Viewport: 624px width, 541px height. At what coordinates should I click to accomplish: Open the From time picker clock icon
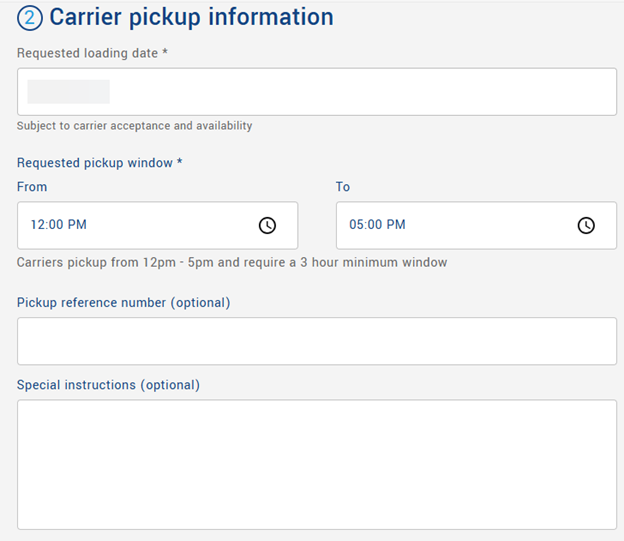267,225
